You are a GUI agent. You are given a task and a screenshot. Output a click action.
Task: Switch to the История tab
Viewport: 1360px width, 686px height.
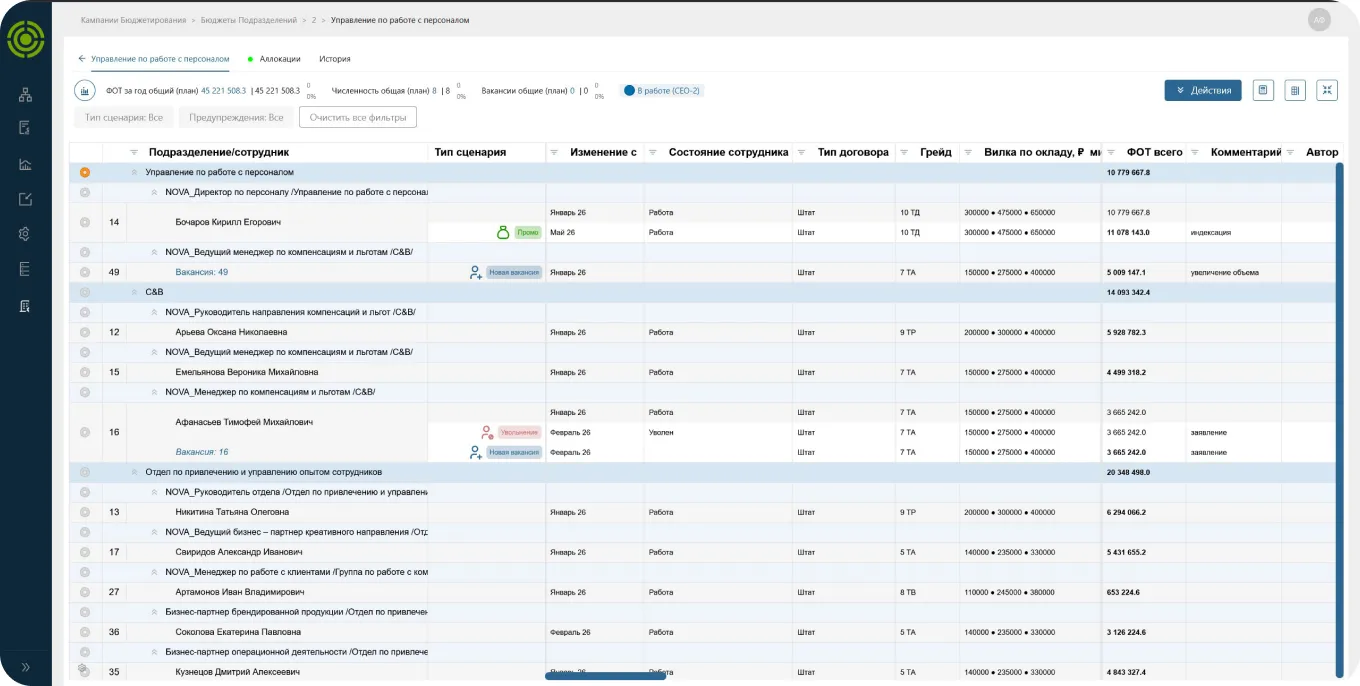[x=335, y=59]
